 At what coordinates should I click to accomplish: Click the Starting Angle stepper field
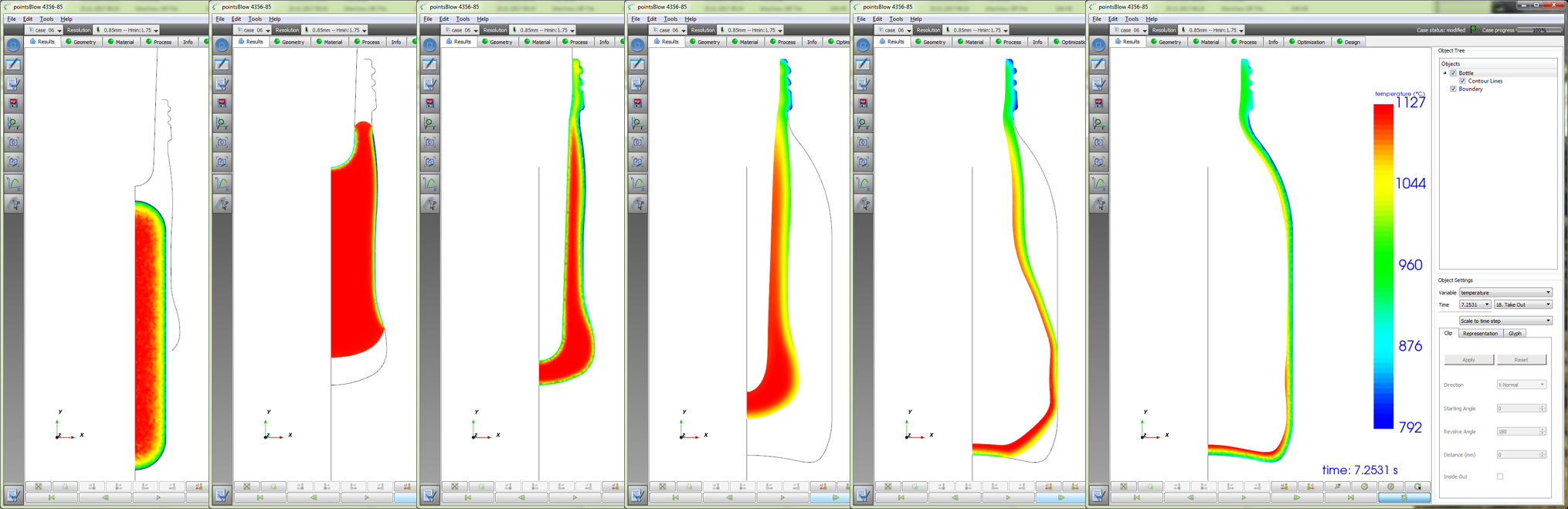pyautogui.click(x=1522, y=409)
